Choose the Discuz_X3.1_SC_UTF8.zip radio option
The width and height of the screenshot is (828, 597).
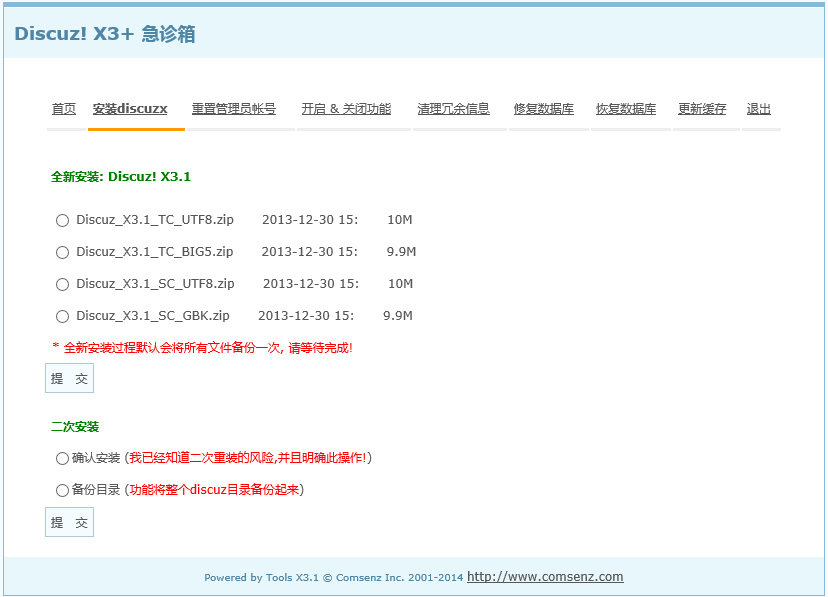tap(62, 285)
